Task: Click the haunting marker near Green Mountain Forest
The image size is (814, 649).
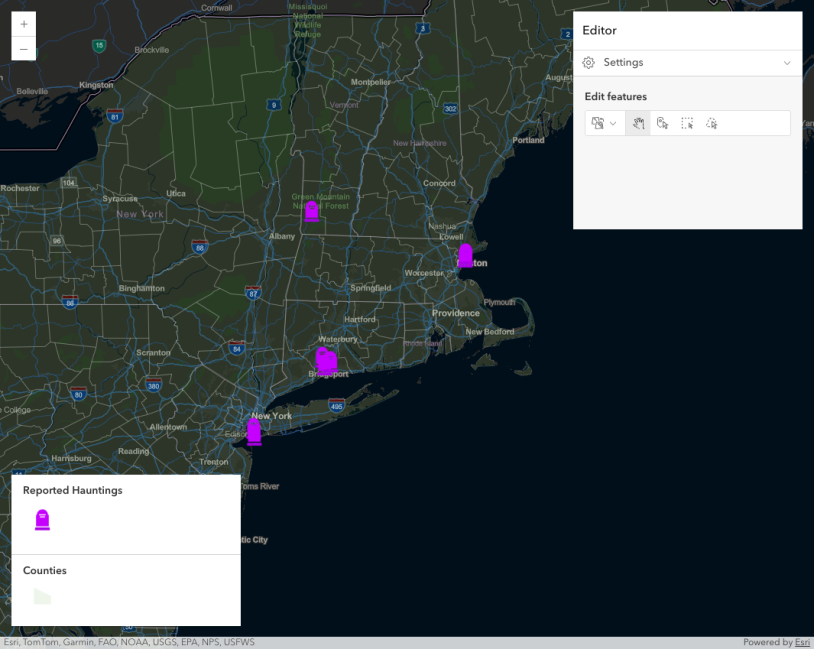Action: click(311, 210)
